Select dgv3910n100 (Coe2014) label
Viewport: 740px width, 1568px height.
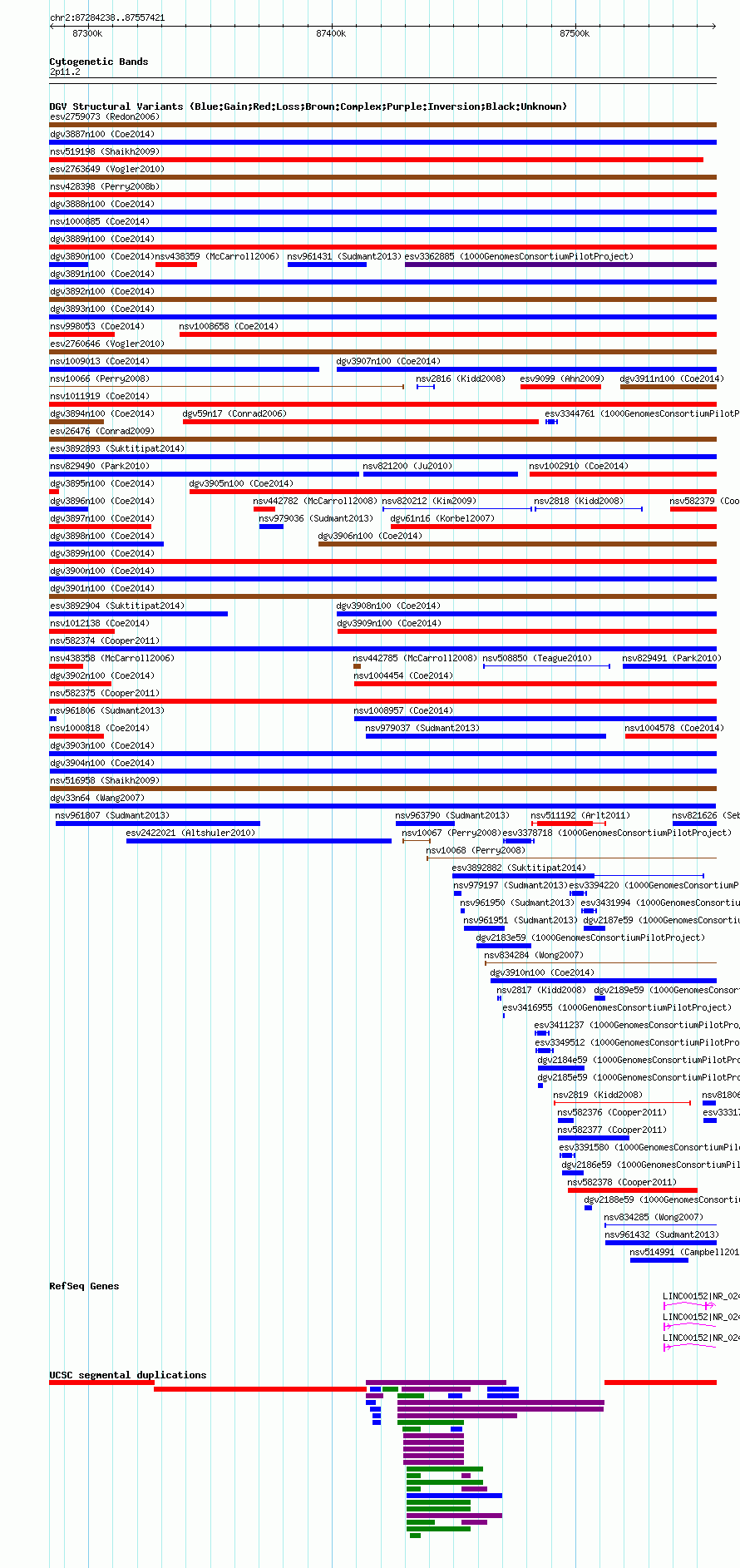542,972
